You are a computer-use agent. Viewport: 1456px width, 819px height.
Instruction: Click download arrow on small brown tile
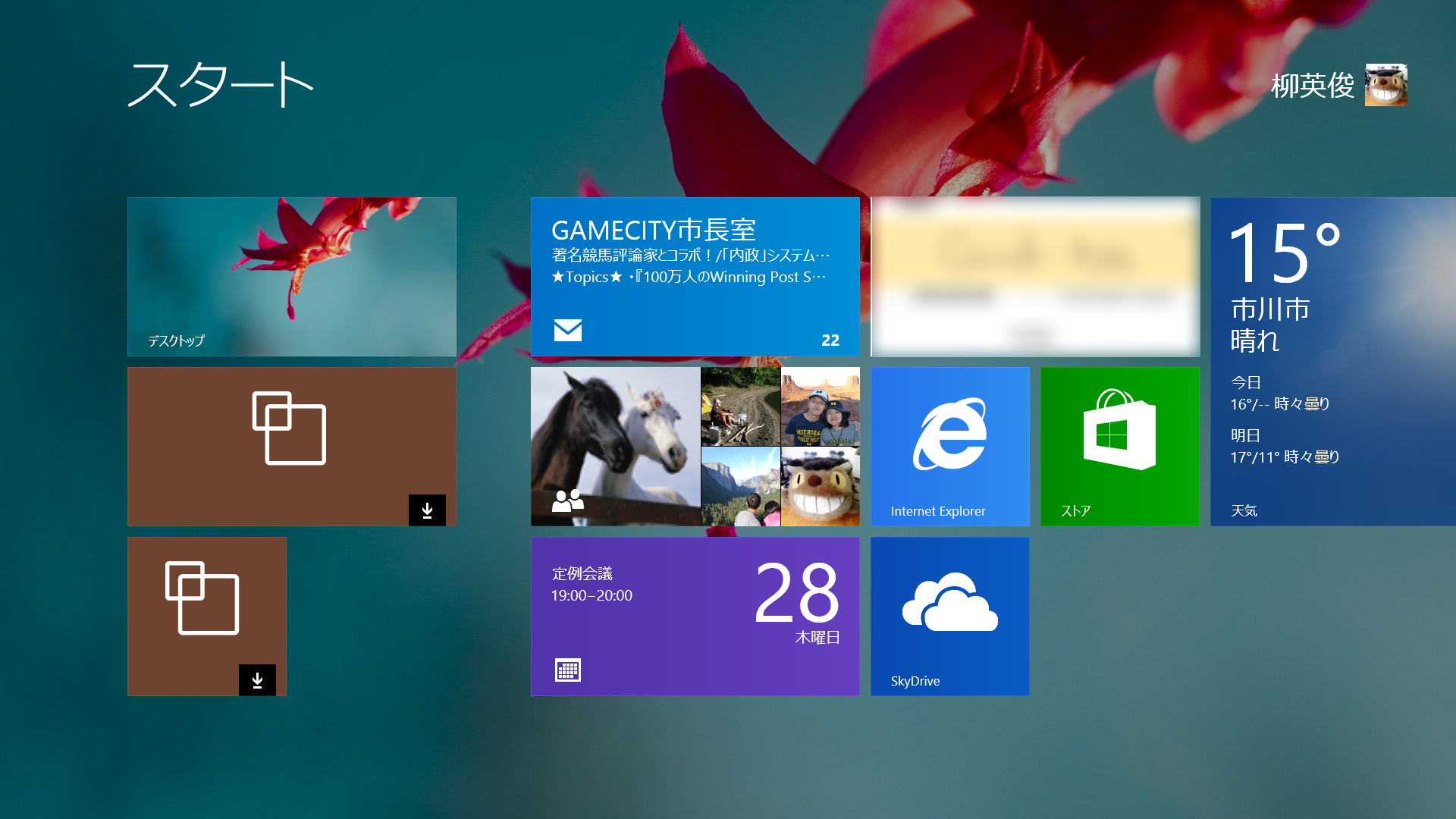point(257,680)
